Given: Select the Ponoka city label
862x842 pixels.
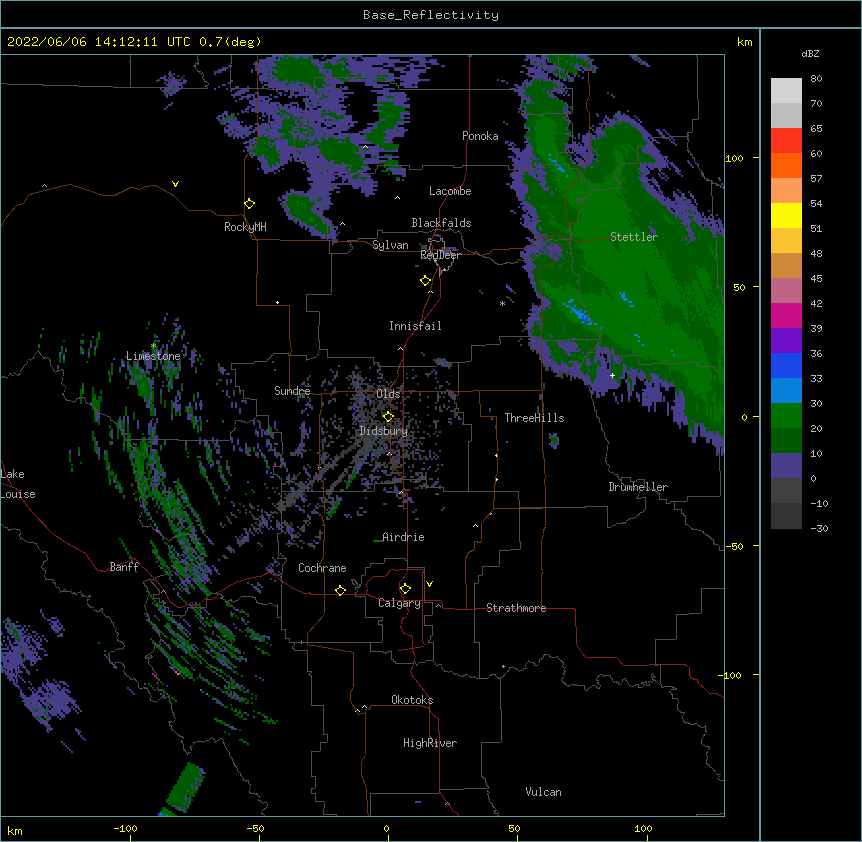Looking at the screenshot, I should click(x=480, y=136).
